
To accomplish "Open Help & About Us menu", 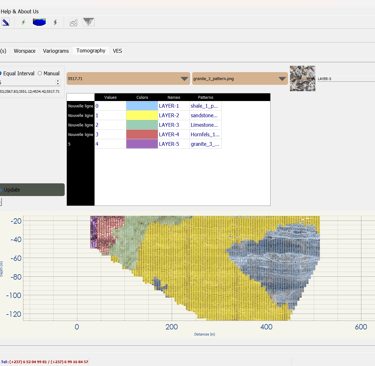I will (19, 11).
